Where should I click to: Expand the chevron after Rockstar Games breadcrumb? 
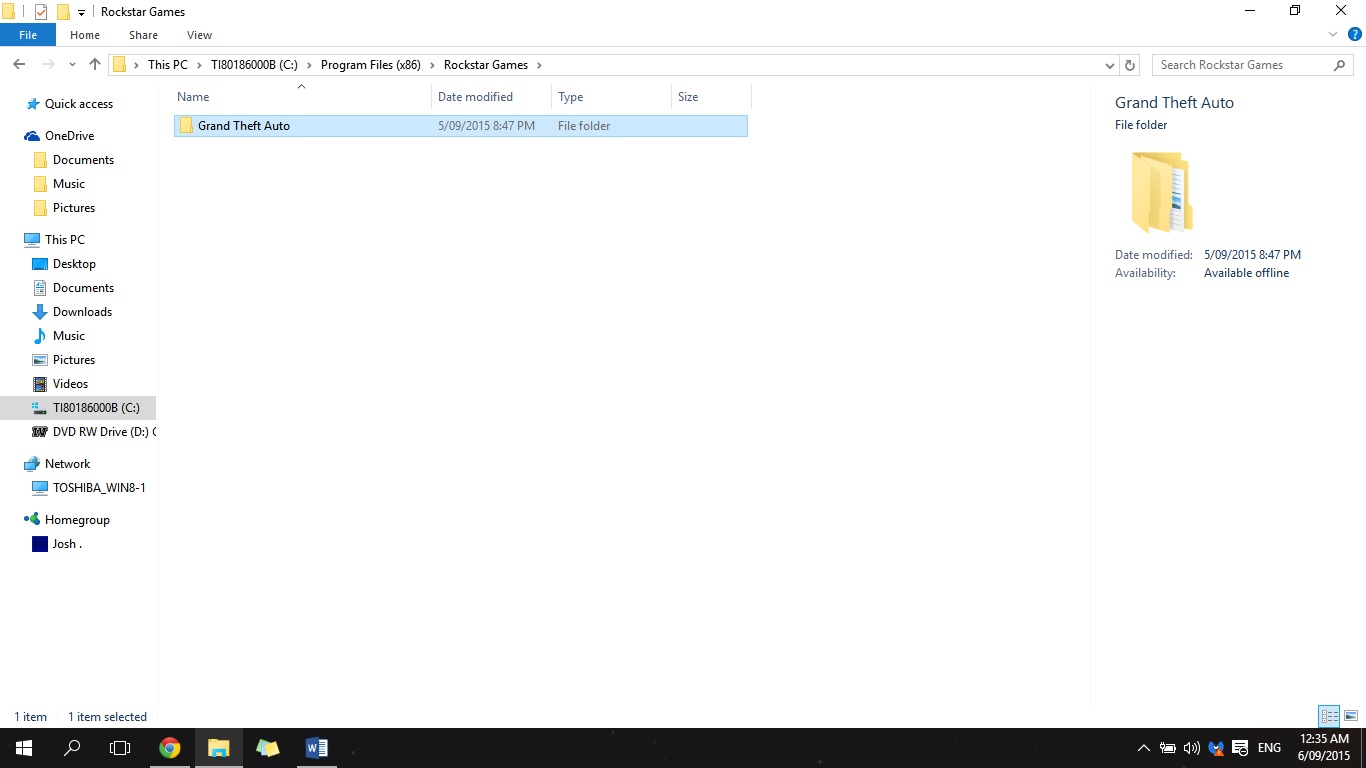(x=539, y=65)
